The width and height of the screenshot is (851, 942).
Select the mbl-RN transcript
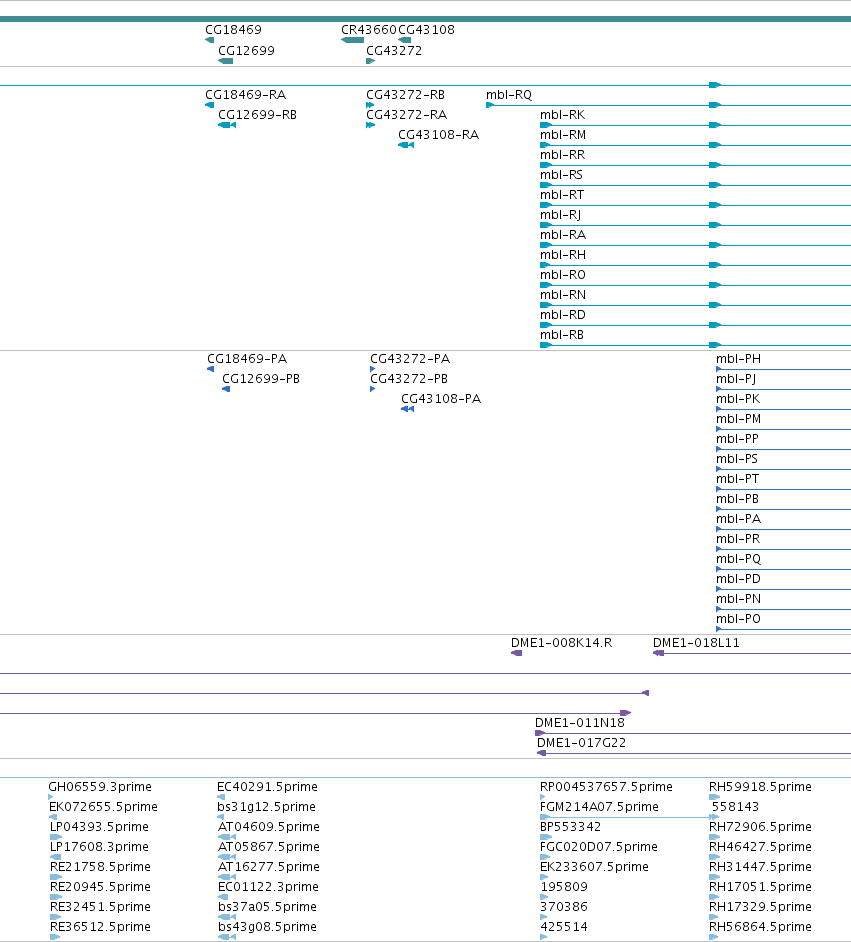(563, 294)
